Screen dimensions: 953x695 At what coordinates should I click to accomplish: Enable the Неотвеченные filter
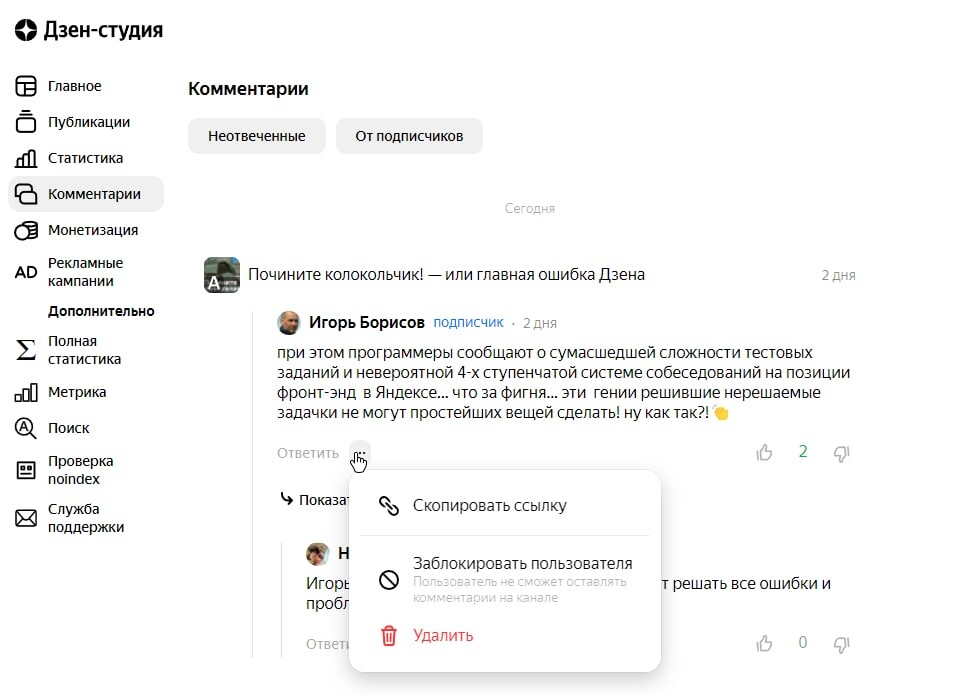[x=256, y=135]
